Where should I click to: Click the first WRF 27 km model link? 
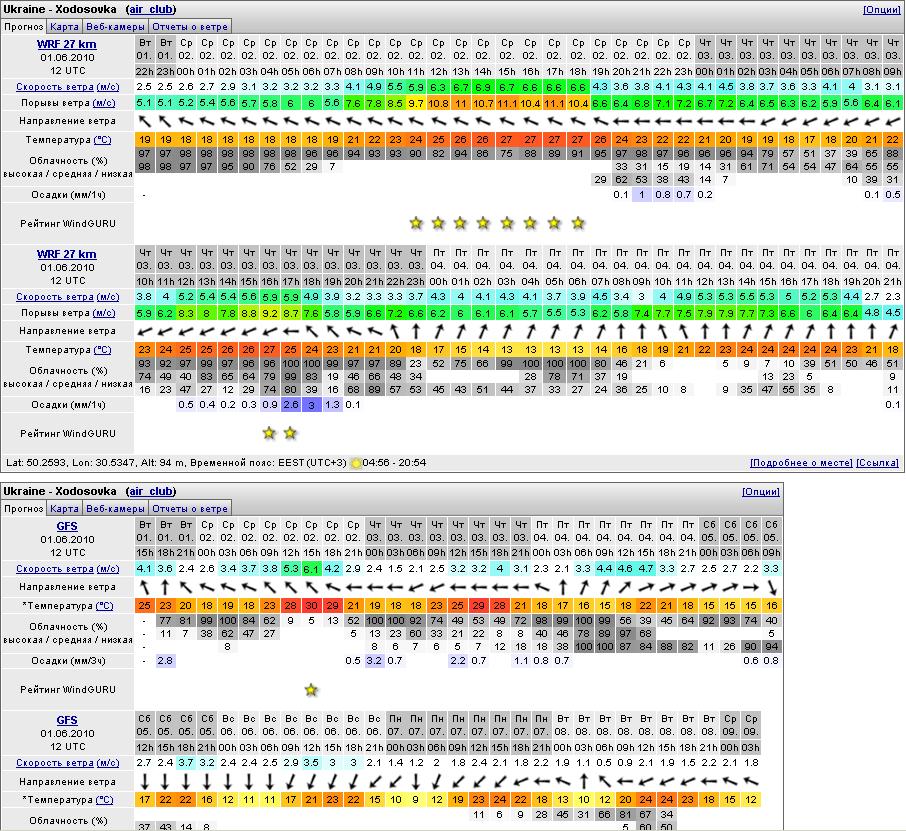67,45
